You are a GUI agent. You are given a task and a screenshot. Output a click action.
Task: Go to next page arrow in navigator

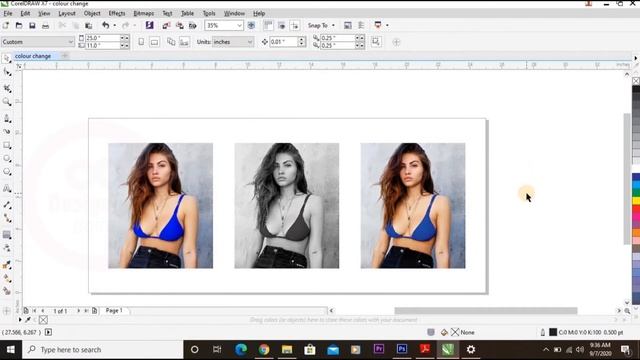78,311
